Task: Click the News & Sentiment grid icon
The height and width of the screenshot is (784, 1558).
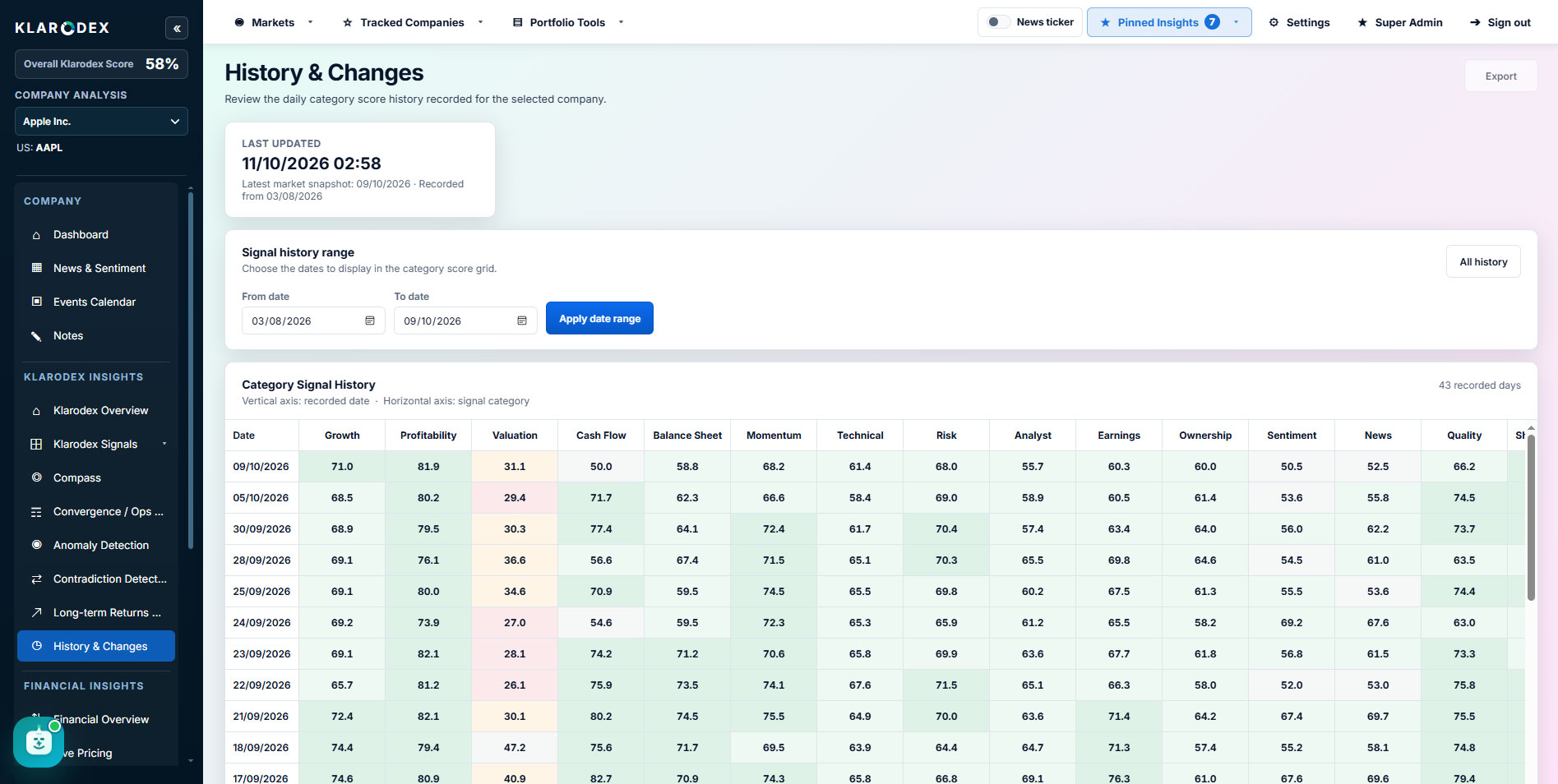Action: coord(36,268)
